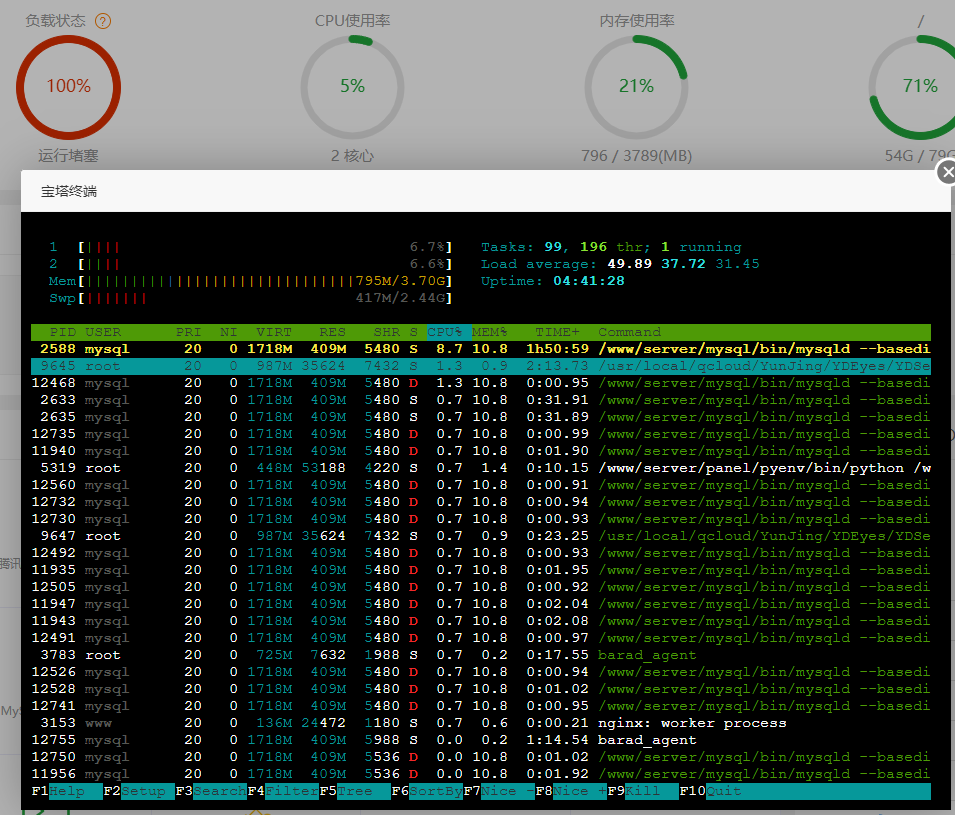Sort by the RES column header
Image resolution: width=955 pixels, height=815 pixels.
(332, 332)
